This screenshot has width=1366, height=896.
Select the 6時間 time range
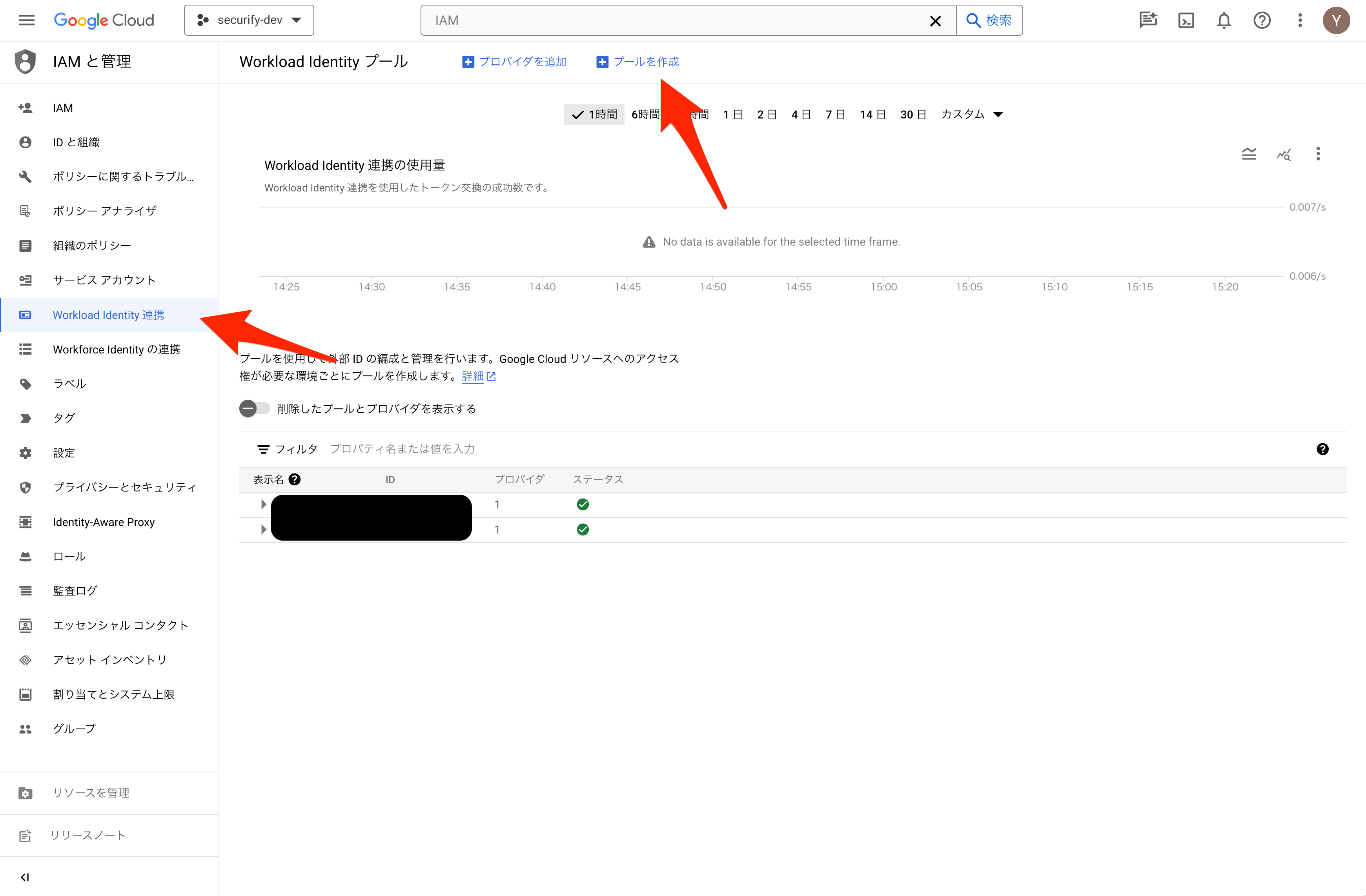coord(646,115)
